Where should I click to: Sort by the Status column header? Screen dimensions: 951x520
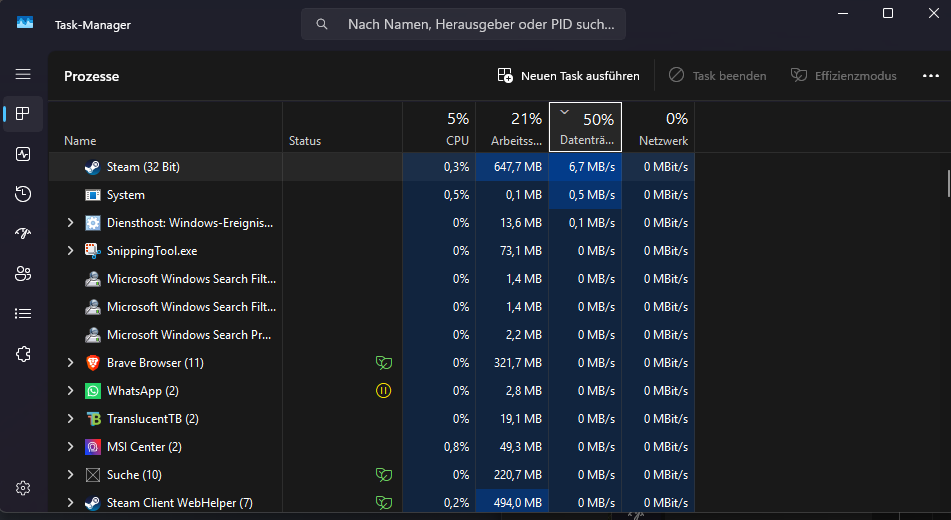tap(343, 127)
